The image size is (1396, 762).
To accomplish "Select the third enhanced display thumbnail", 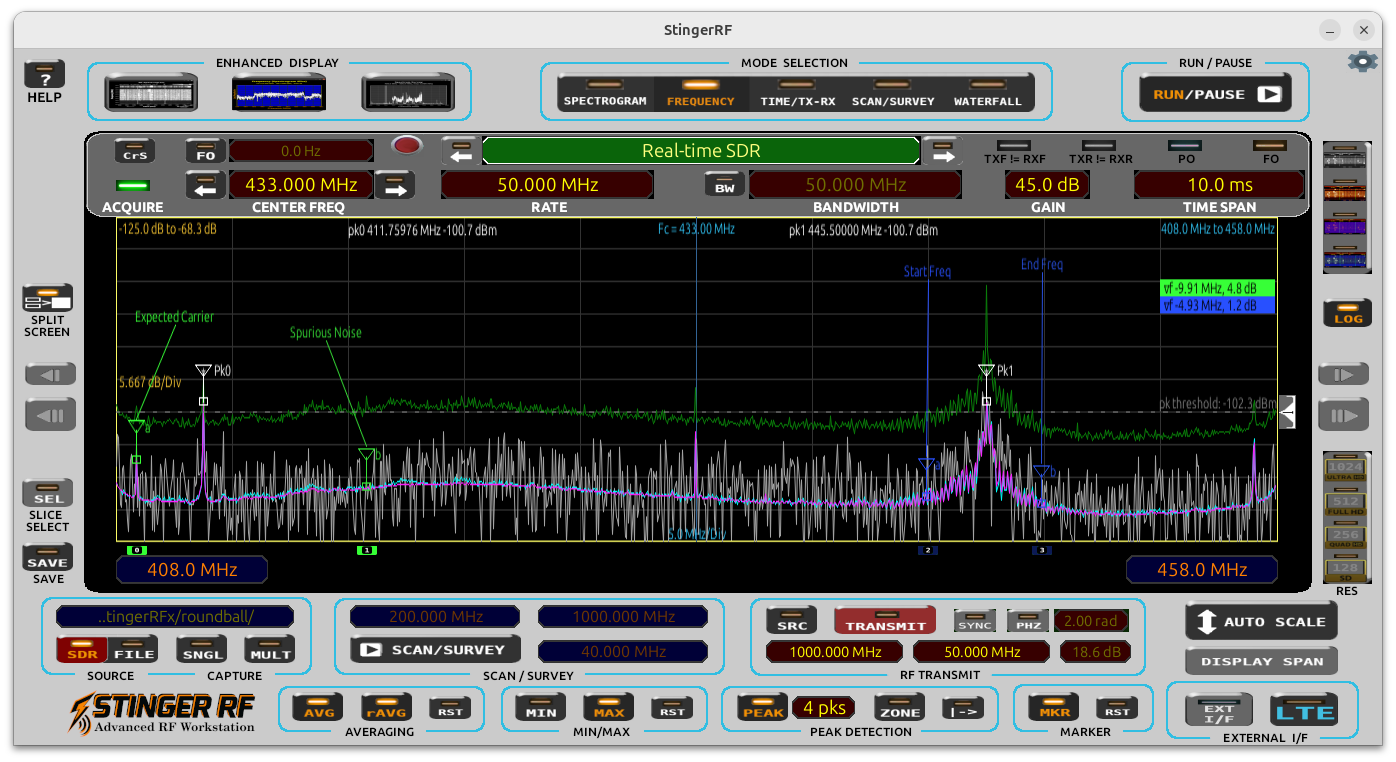I will 408,93.
